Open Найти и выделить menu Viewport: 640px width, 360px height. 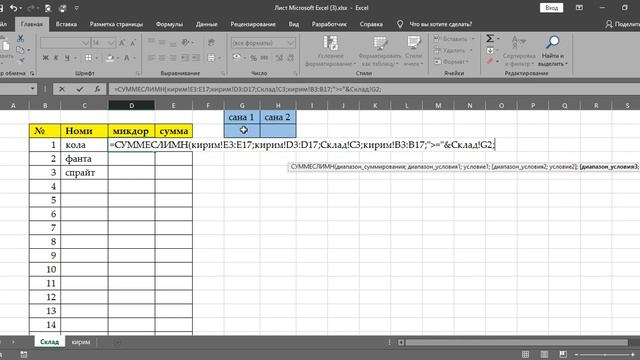553,51
